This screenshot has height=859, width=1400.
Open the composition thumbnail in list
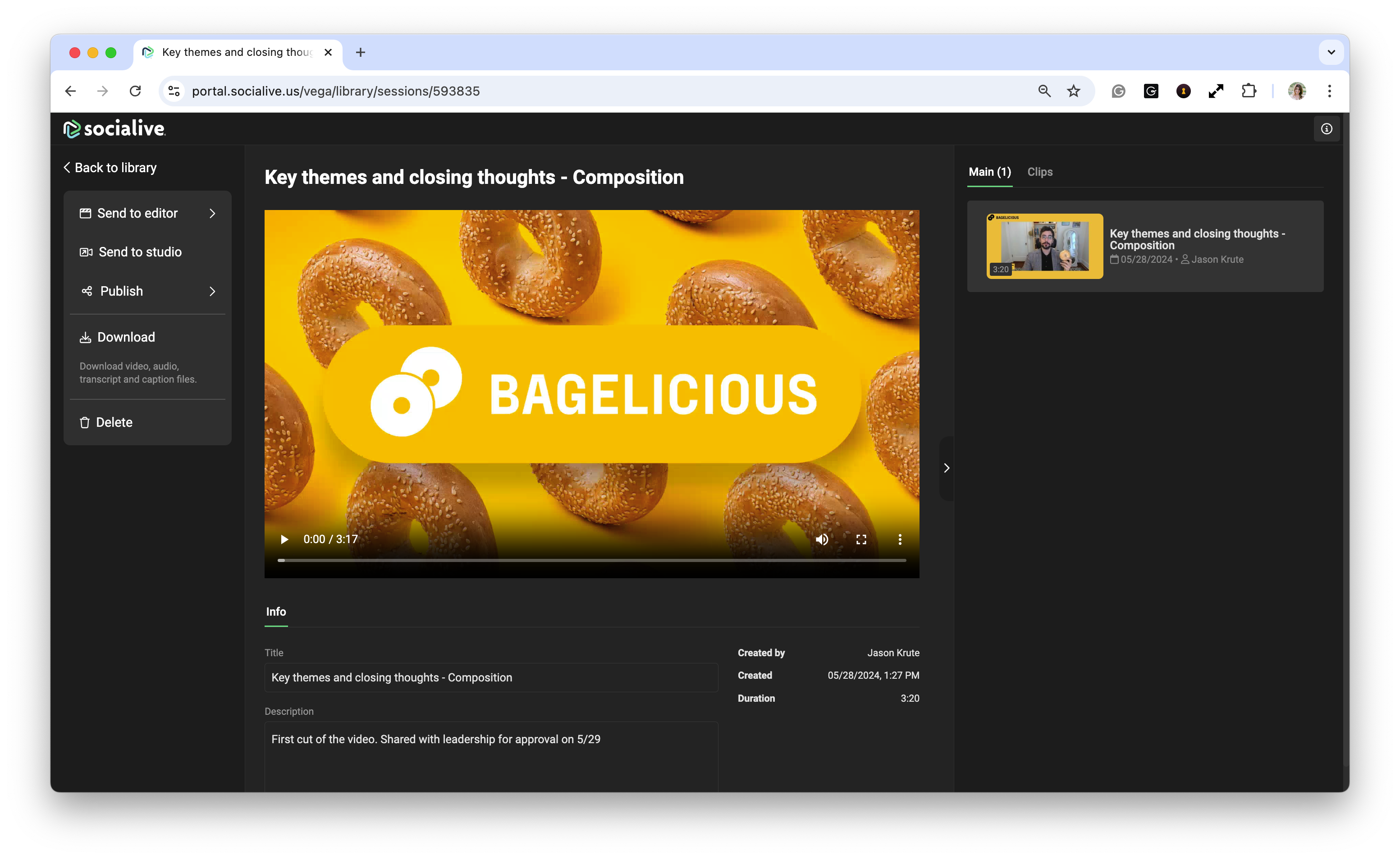(1044, 246)
